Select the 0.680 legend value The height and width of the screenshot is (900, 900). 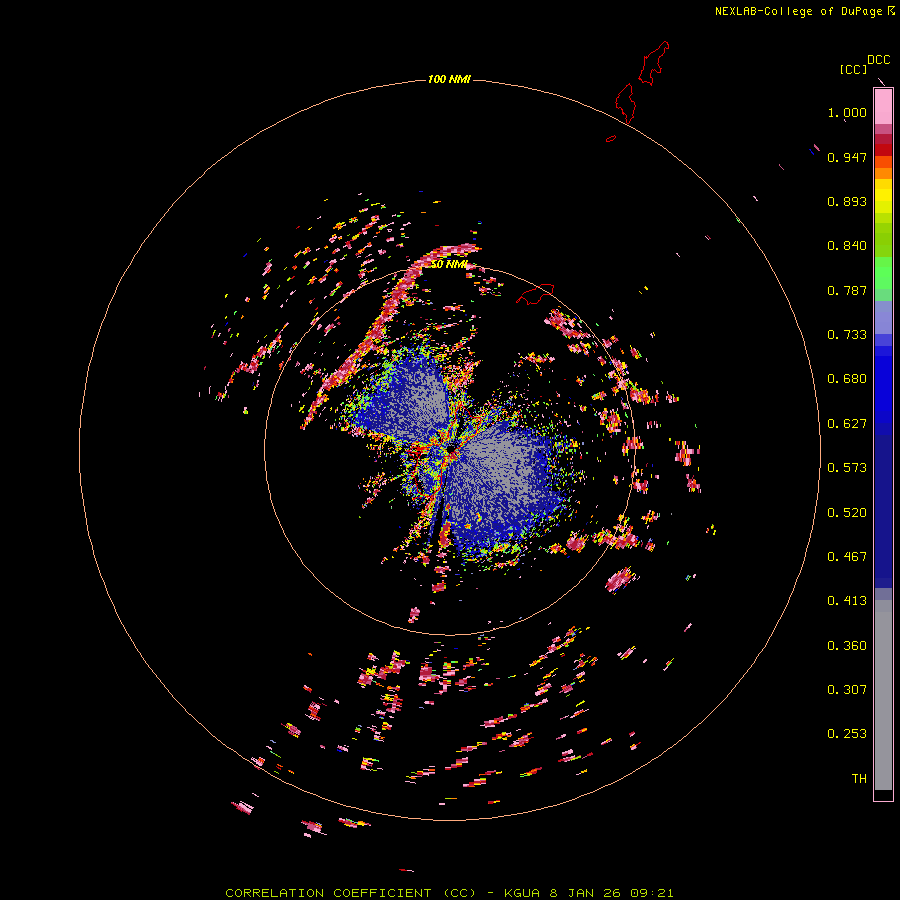(847, 379)
